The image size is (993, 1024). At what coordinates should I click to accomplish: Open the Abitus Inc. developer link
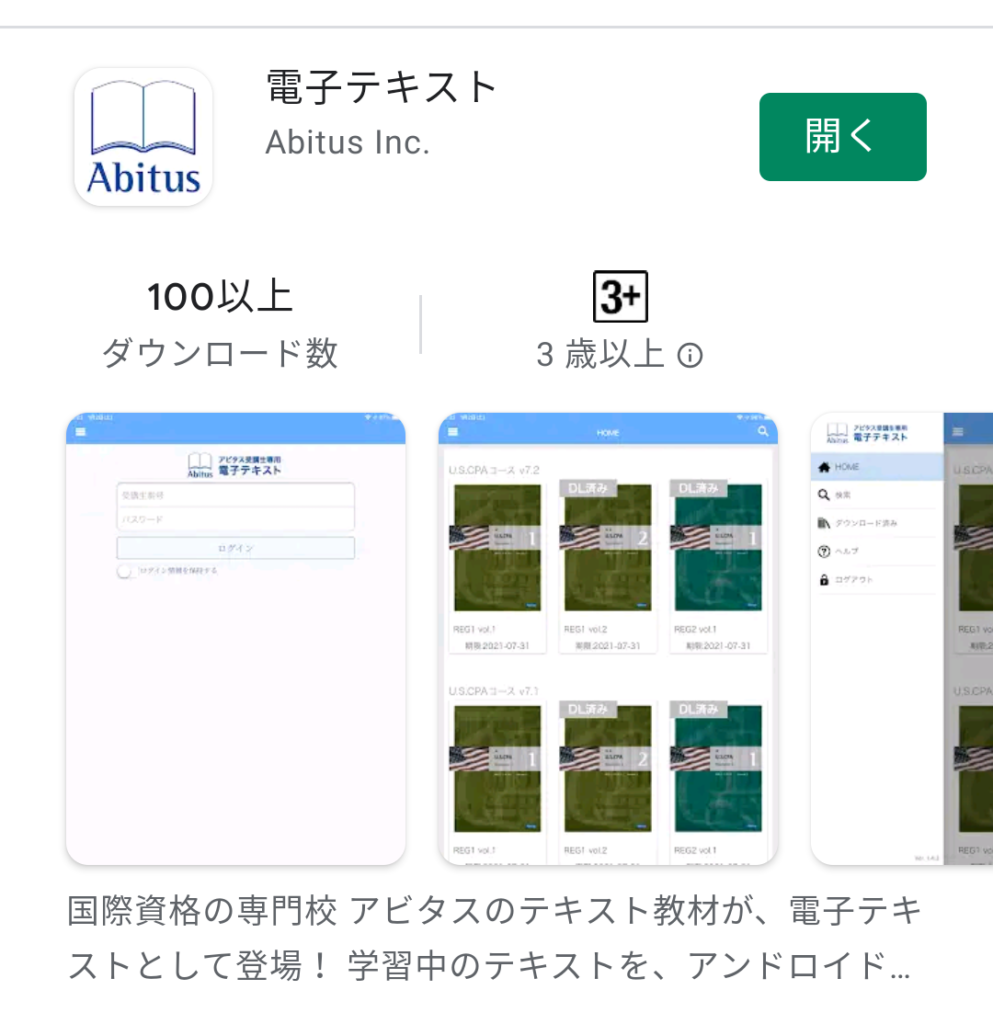[x=347, y=142]
